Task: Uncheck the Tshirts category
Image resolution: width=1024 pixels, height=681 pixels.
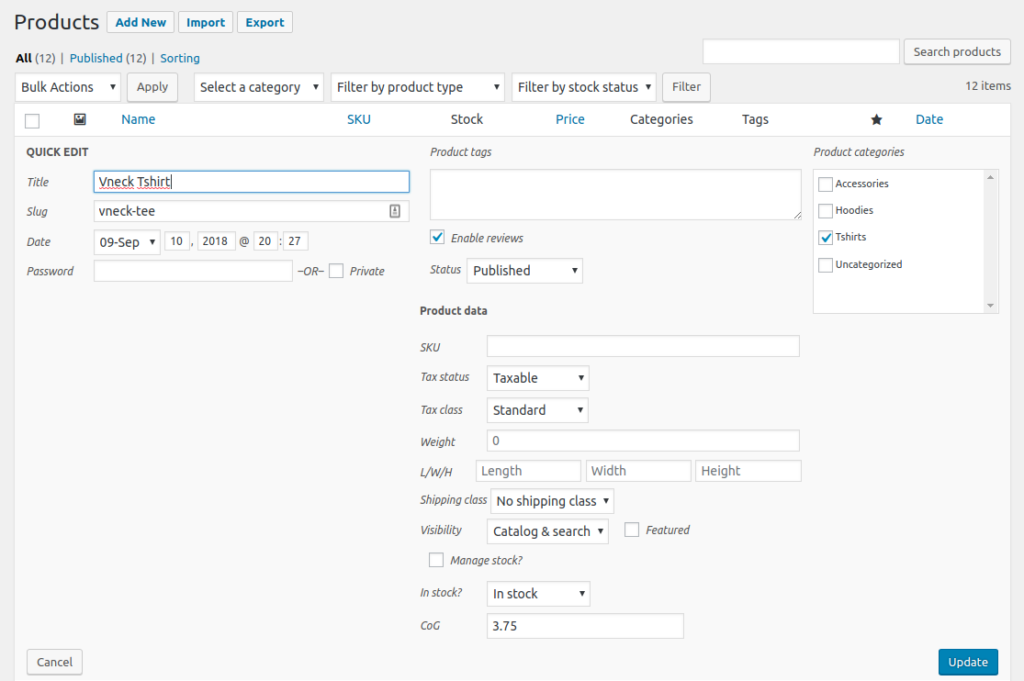Action: click(825, 238)
